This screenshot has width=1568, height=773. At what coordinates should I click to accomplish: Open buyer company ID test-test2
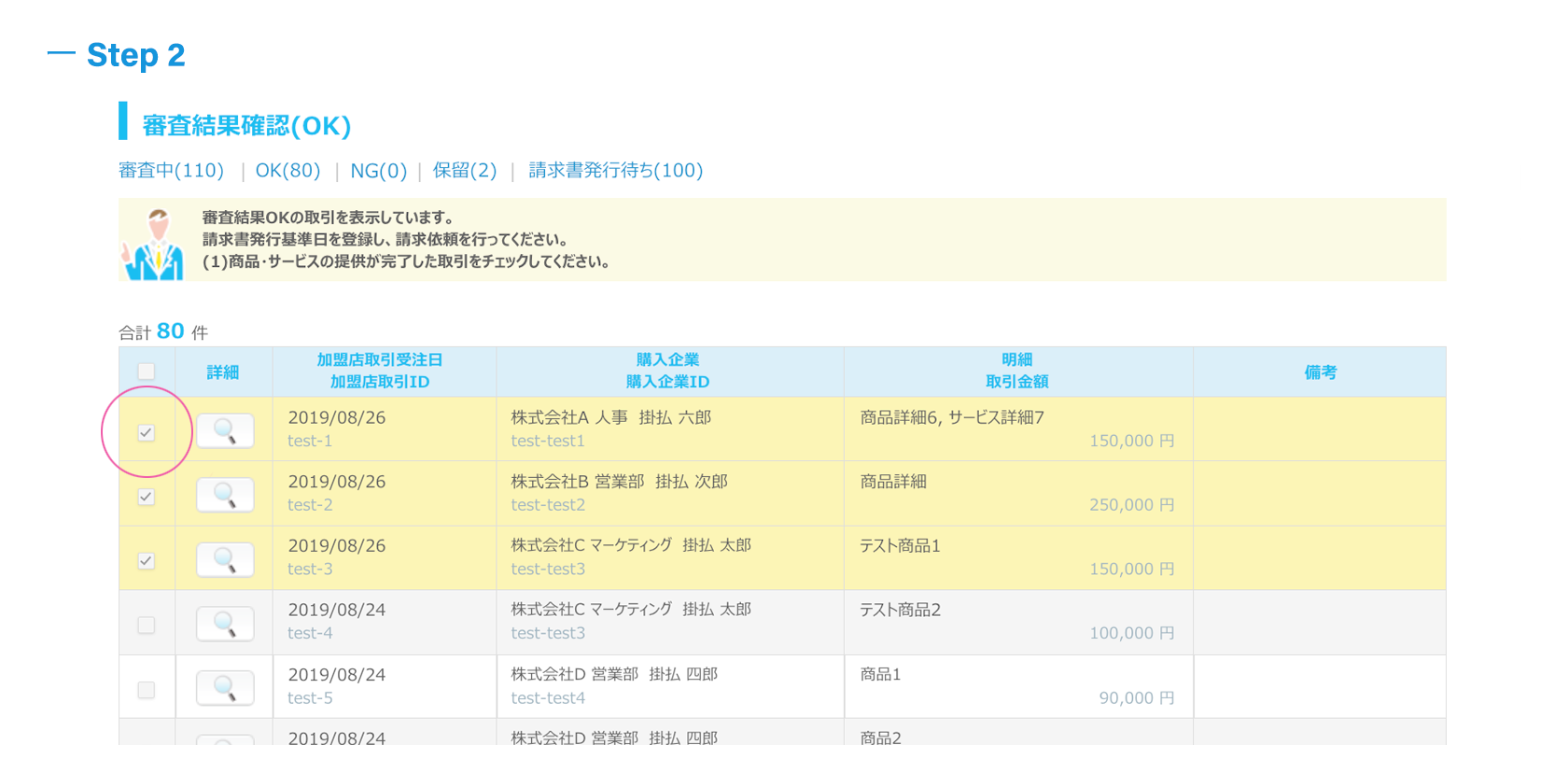(548, 505)
